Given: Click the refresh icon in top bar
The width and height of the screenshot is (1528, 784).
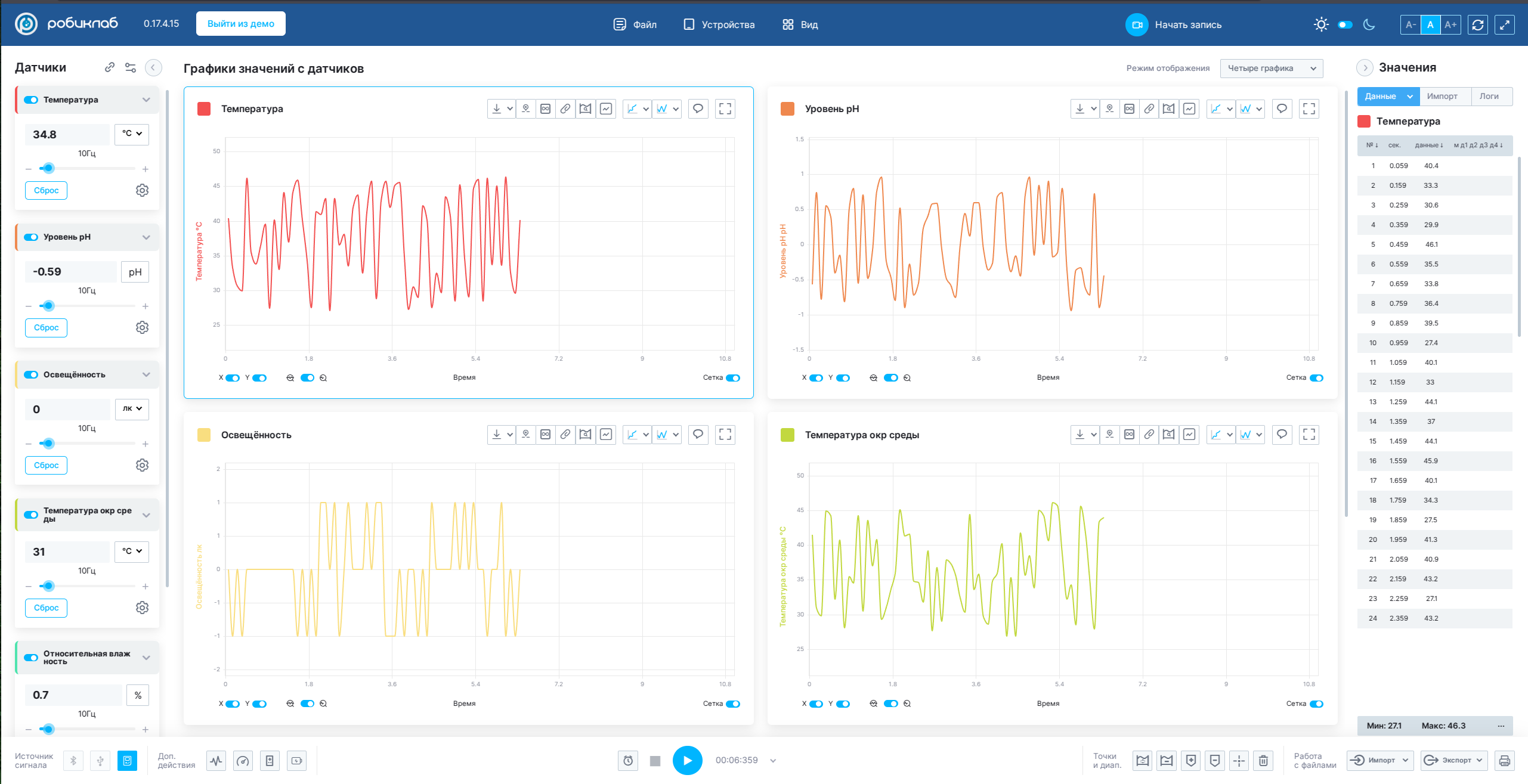Looking at the screenshot, I should click(1477, 24).
